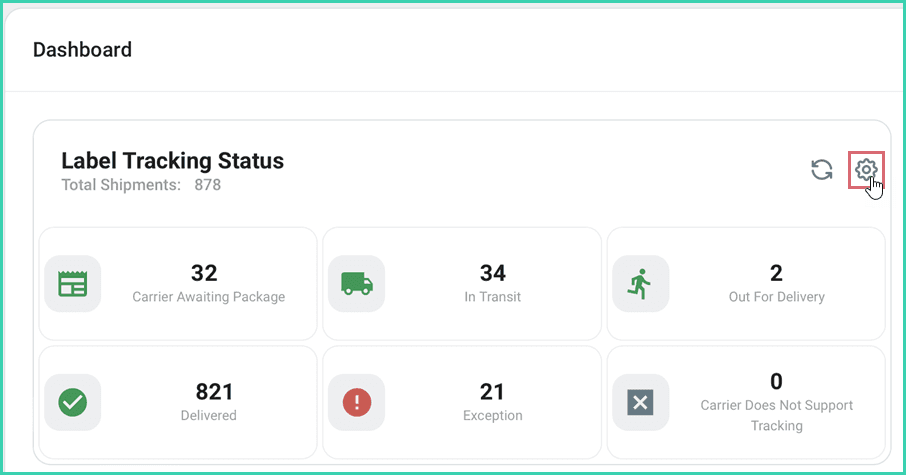This screenshot has width=906, height=475.
Task: Open the Exception shipments card
Action: pos(462,402)
